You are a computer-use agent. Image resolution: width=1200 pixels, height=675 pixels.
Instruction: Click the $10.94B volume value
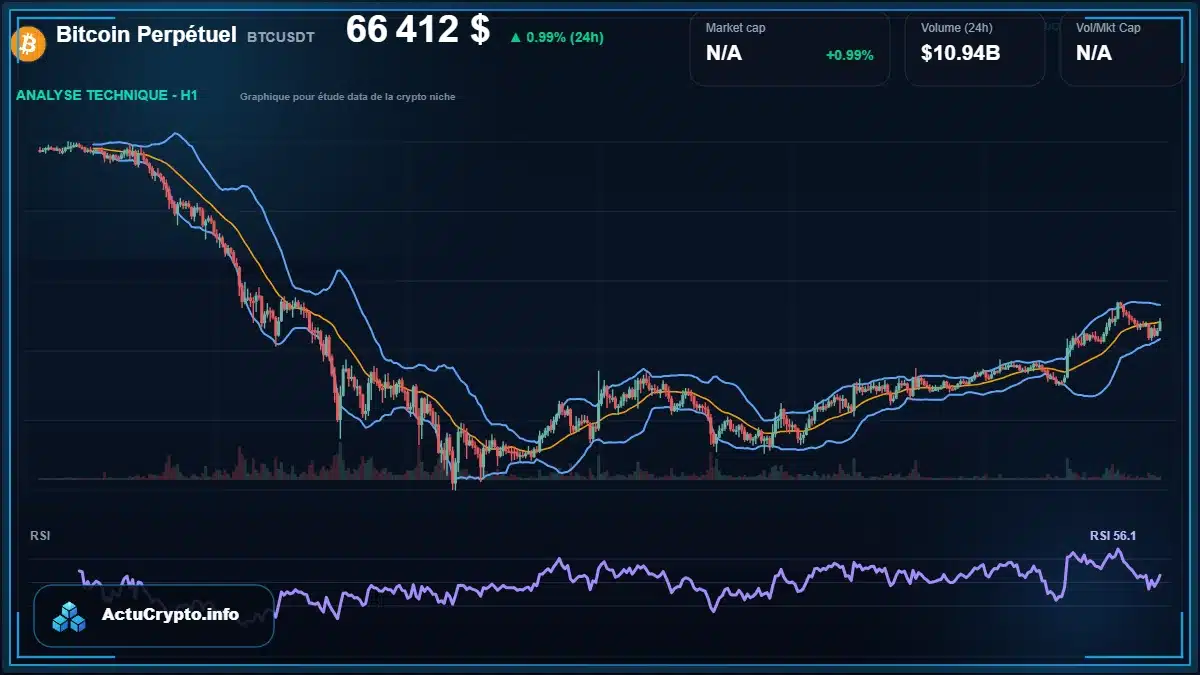pyautogui.click(x=960, y=54)
